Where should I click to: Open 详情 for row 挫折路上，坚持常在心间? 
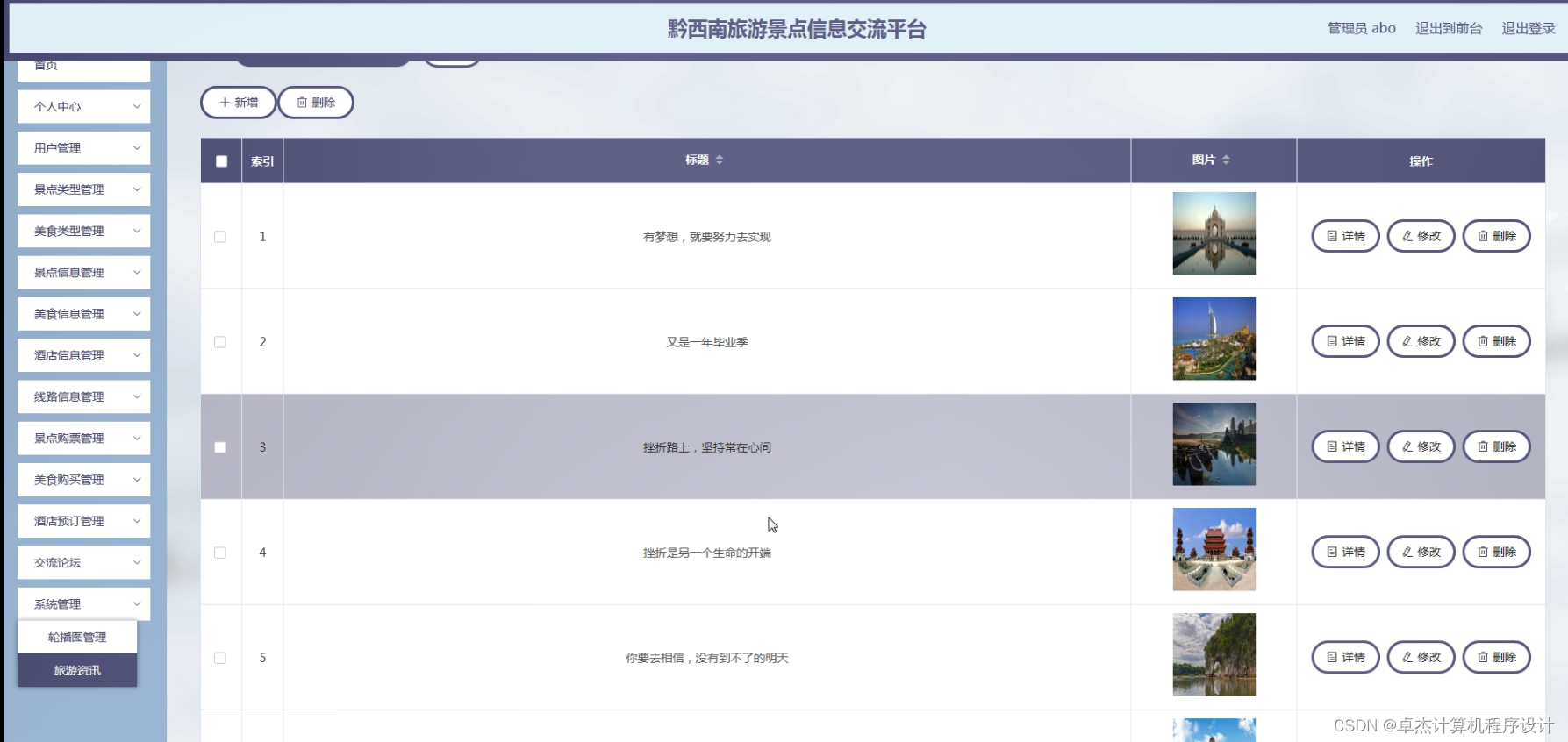point(1345,446)
